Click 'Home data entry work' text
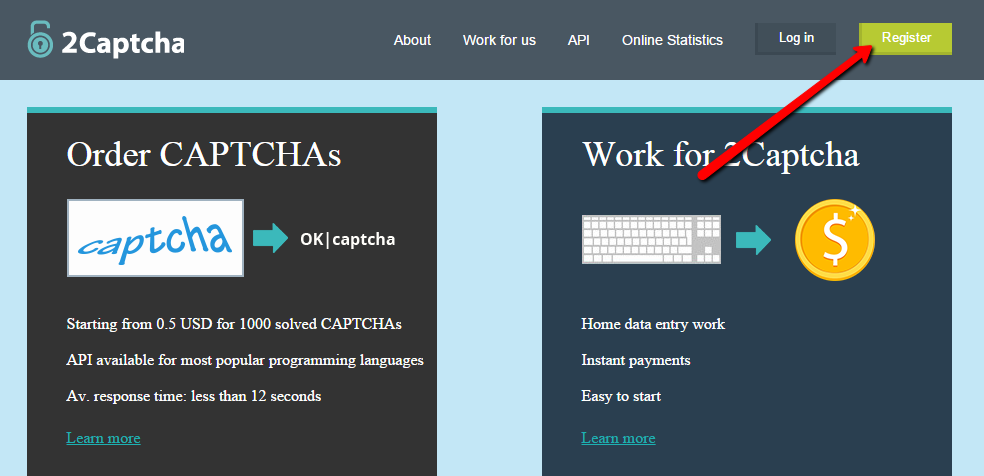984x476 pixels. (x=653, y=324)
